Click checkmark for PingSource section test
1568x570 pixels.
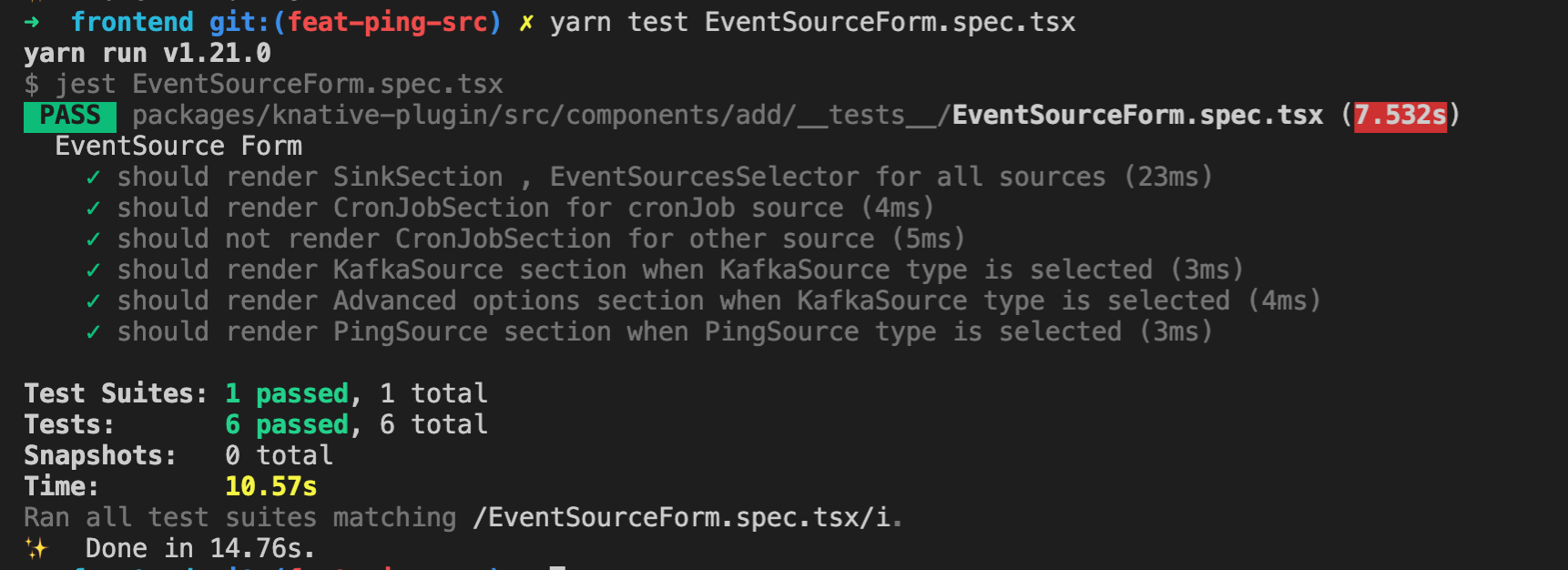click(93, 332)
